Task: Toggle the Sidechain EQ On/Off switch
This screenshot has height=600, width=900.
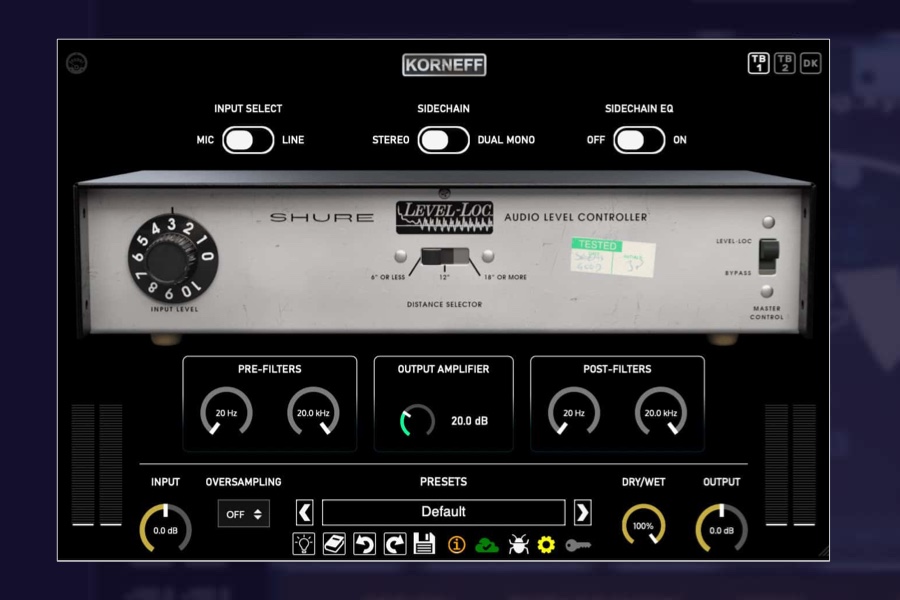Action: (639, 140)
